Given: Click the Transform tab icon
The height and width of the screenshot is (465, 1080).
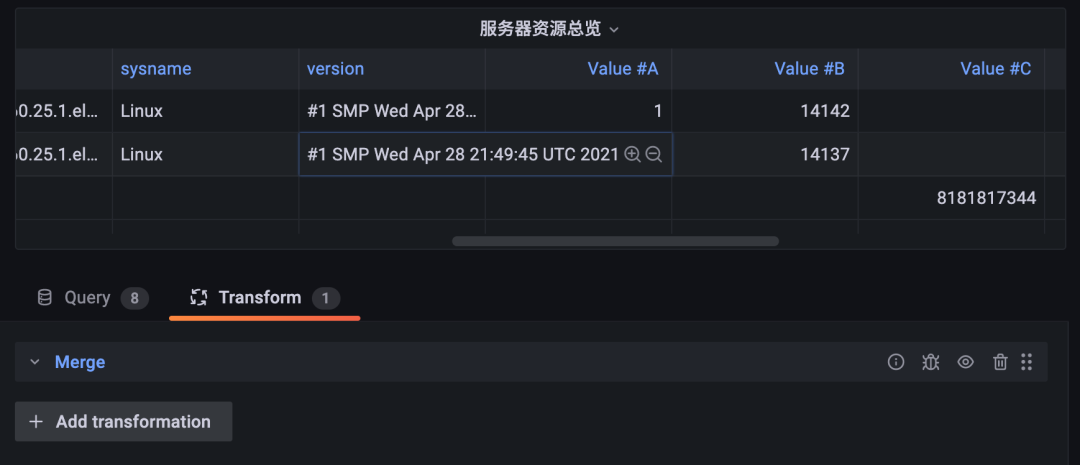Looking at the screenshot, I should point(199,298).
